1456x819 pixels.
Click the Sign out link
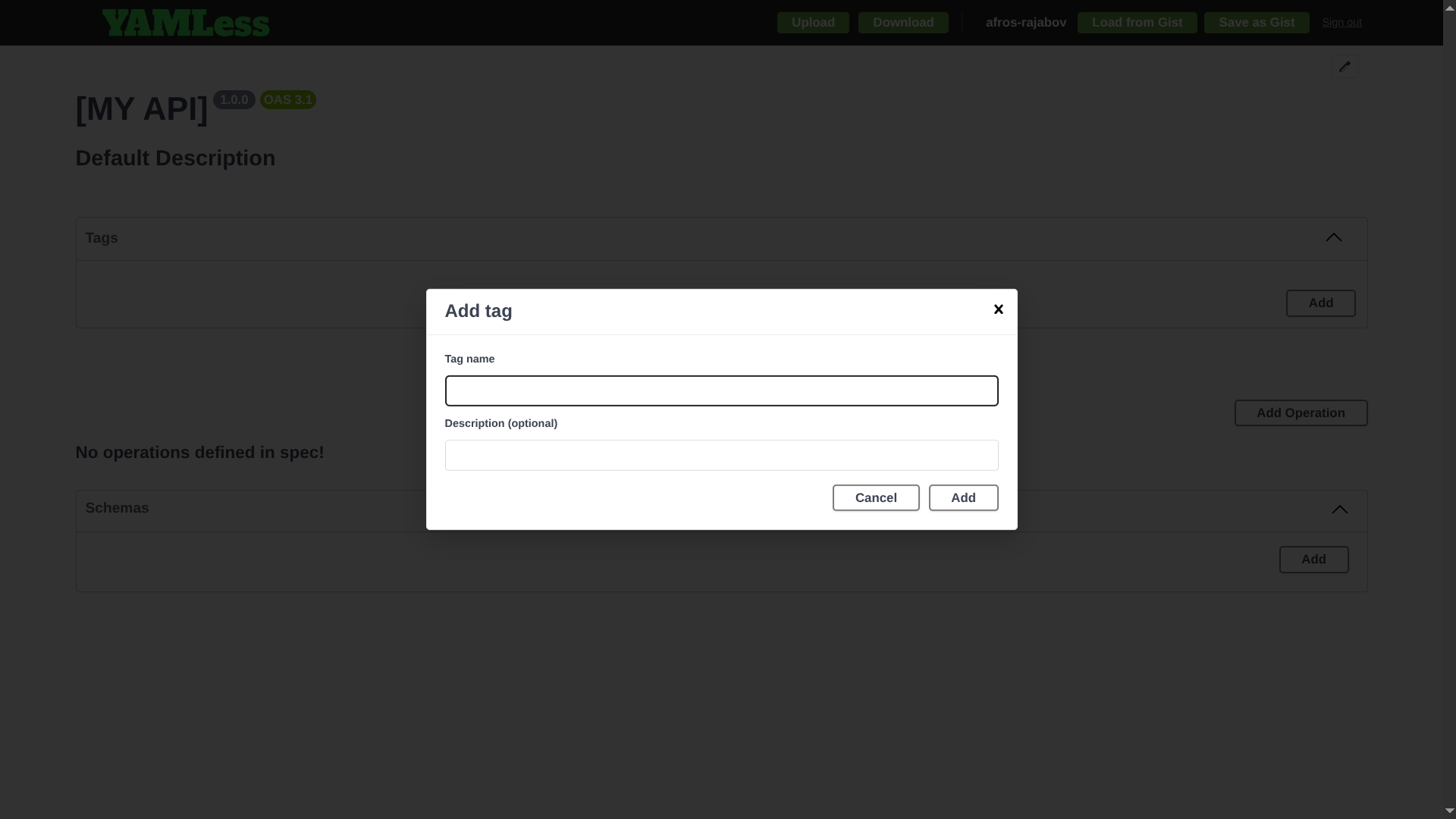coord(1341,23)
